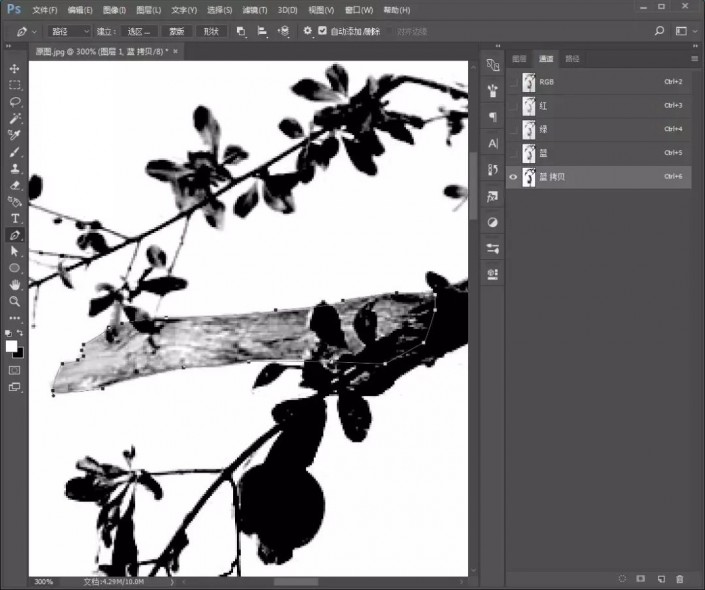The image size is (705, 590).
Task: Select the Move tool in the toolbox
Action: coord(15,68)
